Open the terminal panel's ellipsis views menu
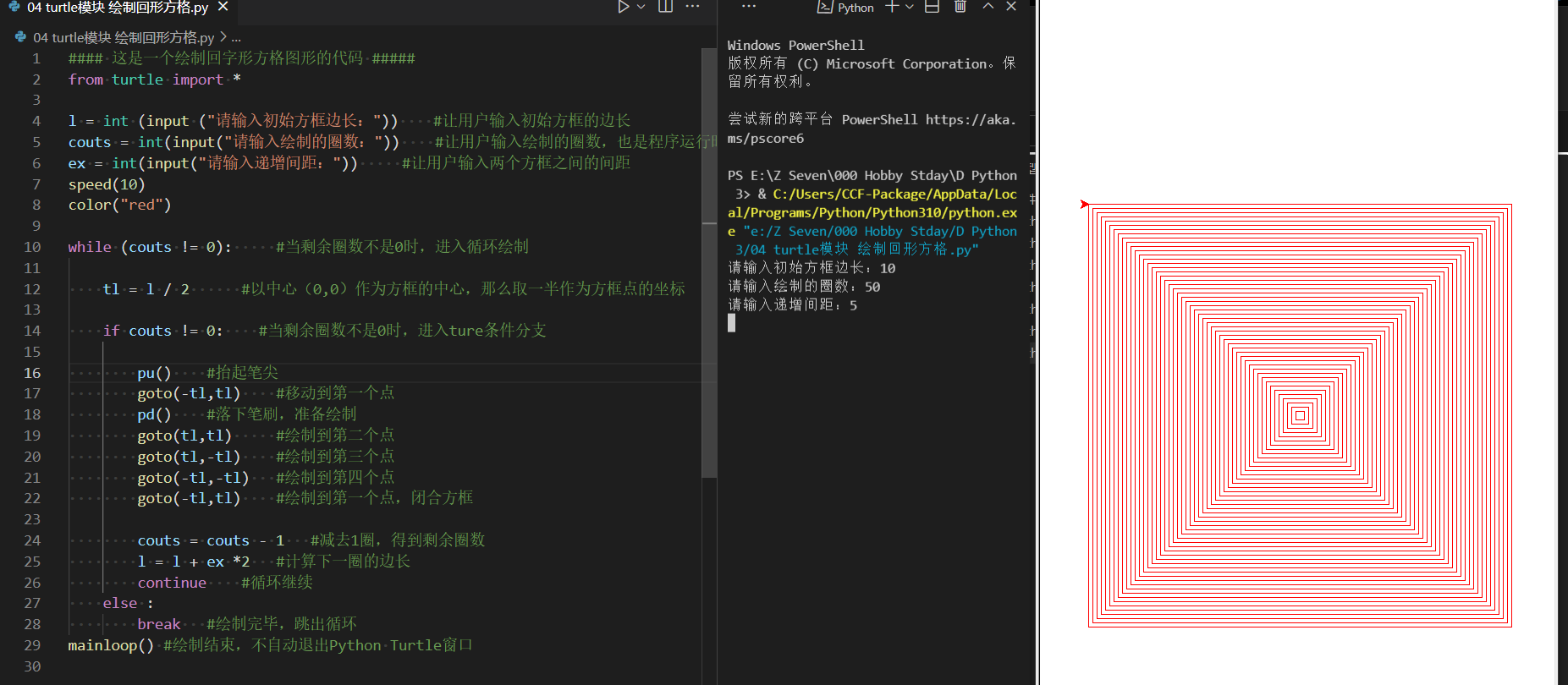 [748, 7]
